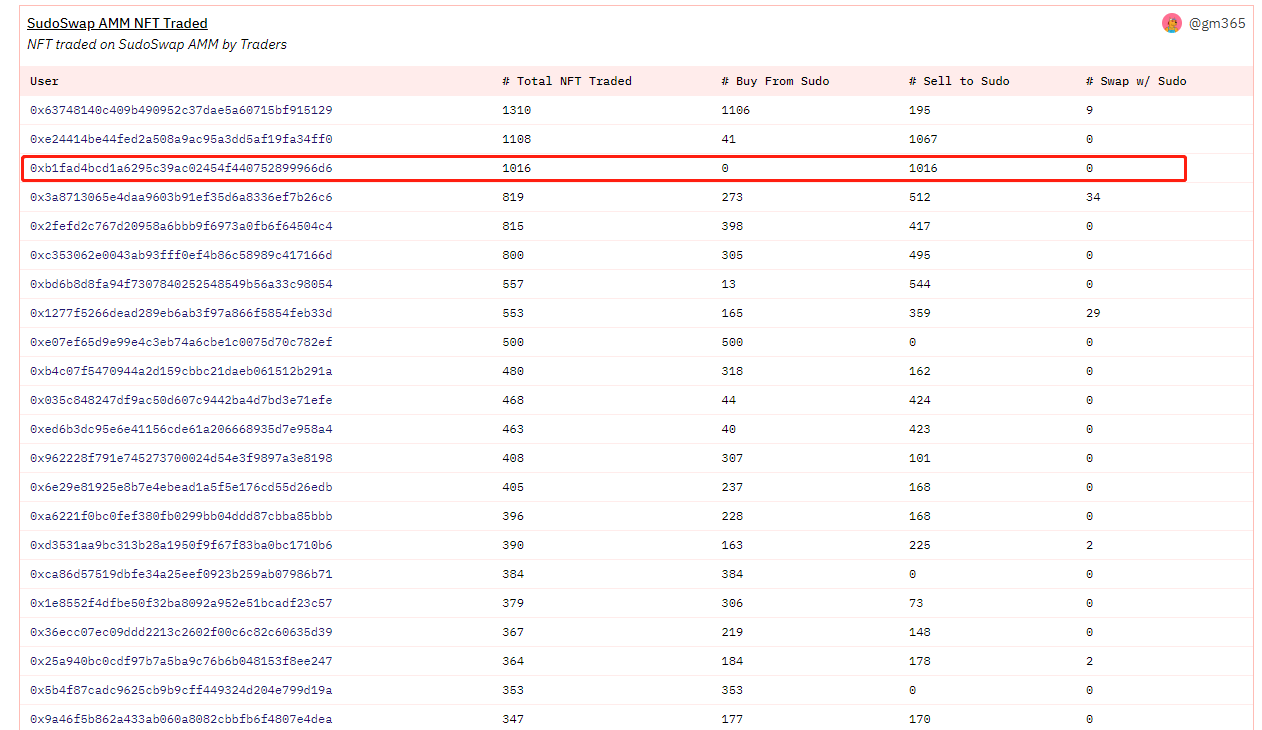This screenshot has height=730, width=1262.
Task: Select address 0x63748140c409b490952c37dae5a60715bf915129
Action: pos(181,110)
